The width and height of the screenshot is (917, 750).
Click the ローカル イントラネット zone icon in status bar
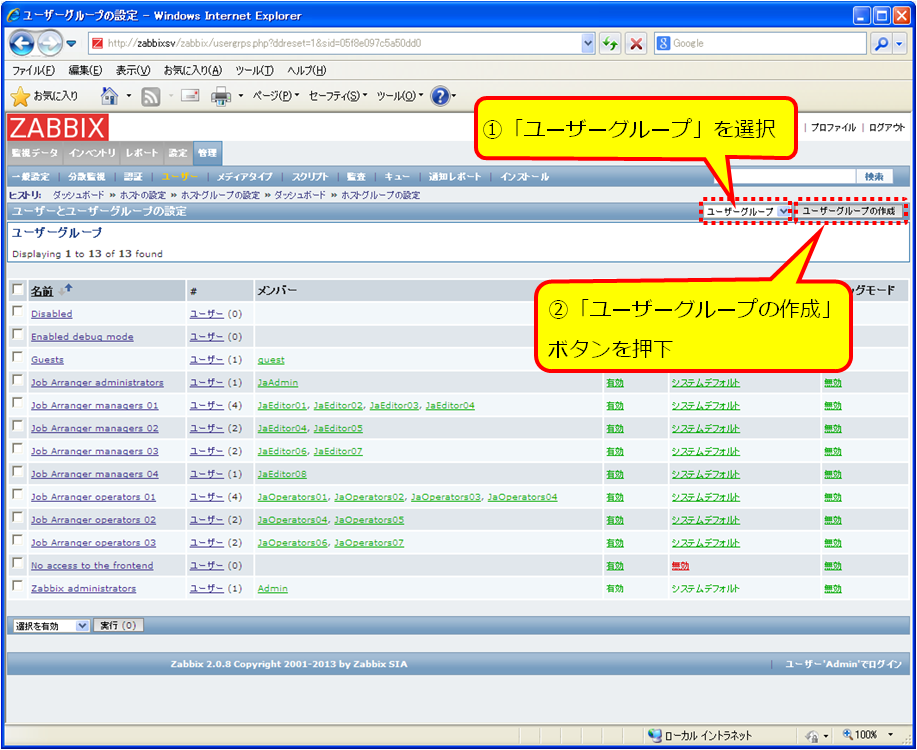pyautogui.click(x=655, y=735)
